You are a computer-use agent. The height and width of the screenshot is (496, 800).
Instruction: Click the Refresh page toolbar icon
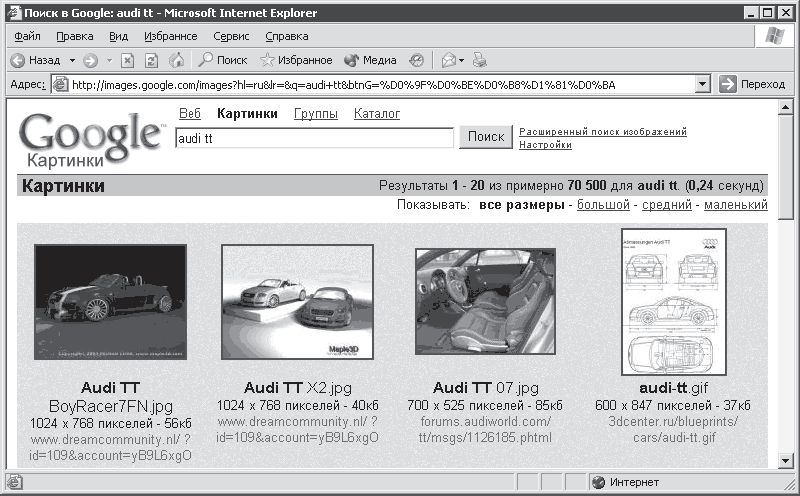(153, 60)
